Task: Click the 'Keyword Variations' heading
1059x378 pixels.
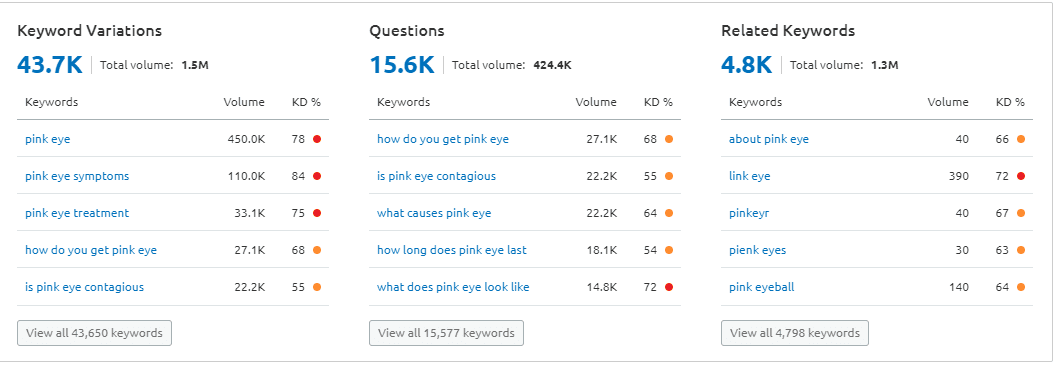Action: coord(90,31)
